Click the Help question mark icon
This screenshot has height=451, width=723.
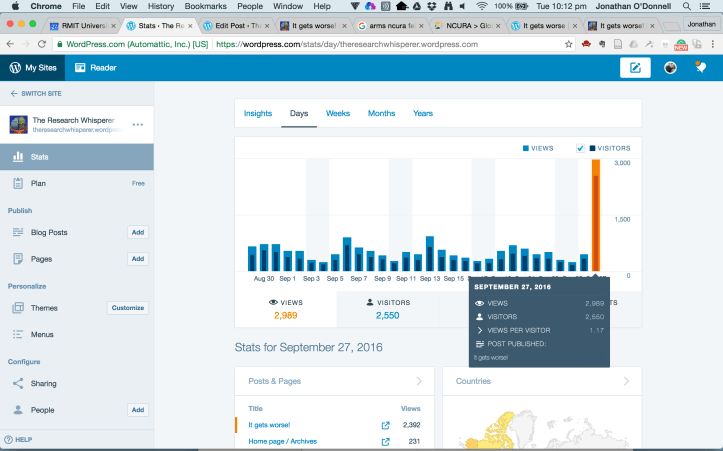(8, 439)
